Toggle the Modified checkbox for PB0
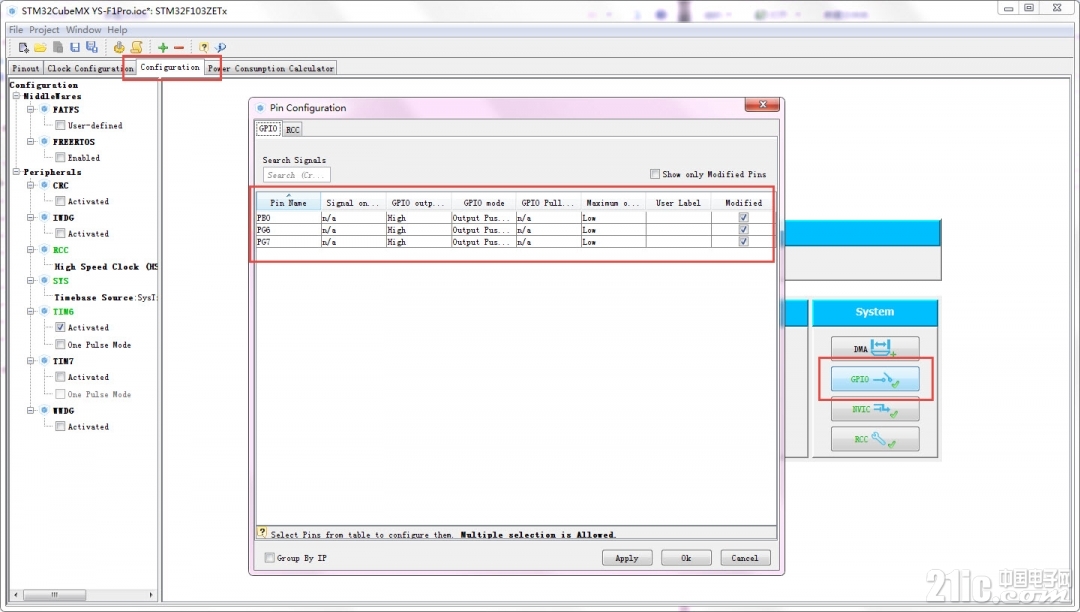Screen dimensions: 1080x612 click(x=743, y=218)
